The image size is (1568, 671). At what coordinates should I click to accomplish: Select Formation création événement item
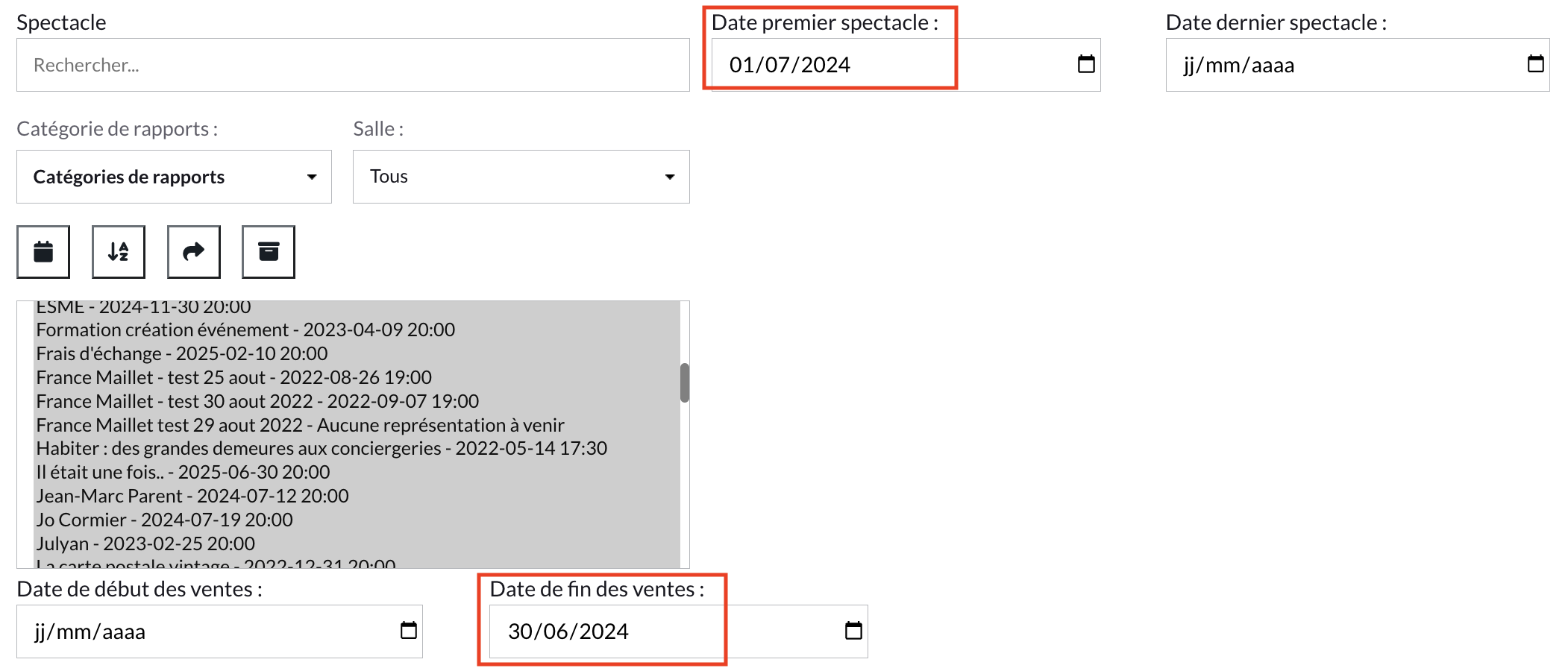[245, 330]
